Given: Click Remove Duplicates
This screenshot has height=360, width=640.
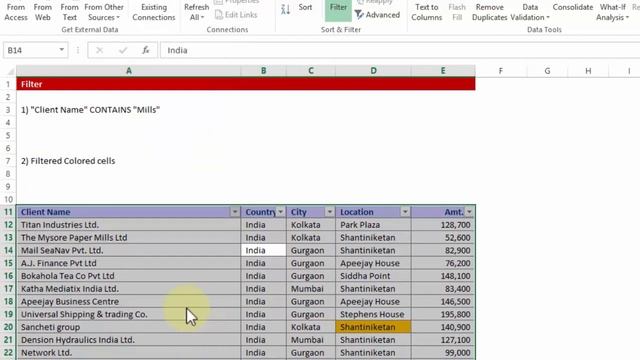Looking at the screenshot, I should point(489,12).
